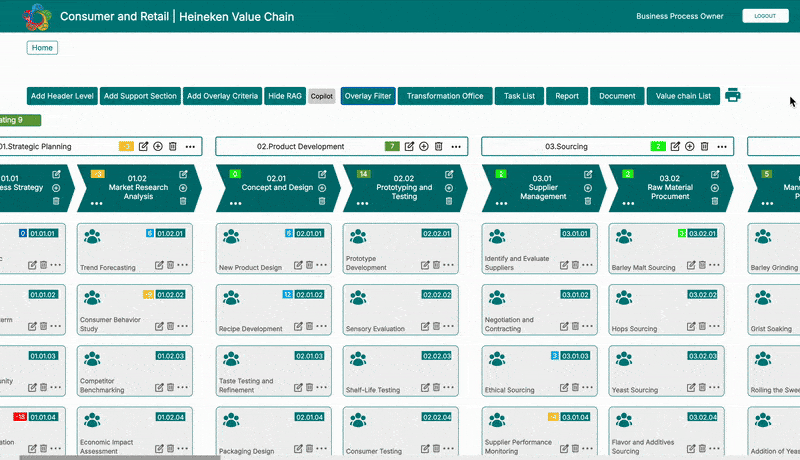Delete the Sensory Evaluation card
This screenshot has height=460, width=800.
click(x=436, y=326)
